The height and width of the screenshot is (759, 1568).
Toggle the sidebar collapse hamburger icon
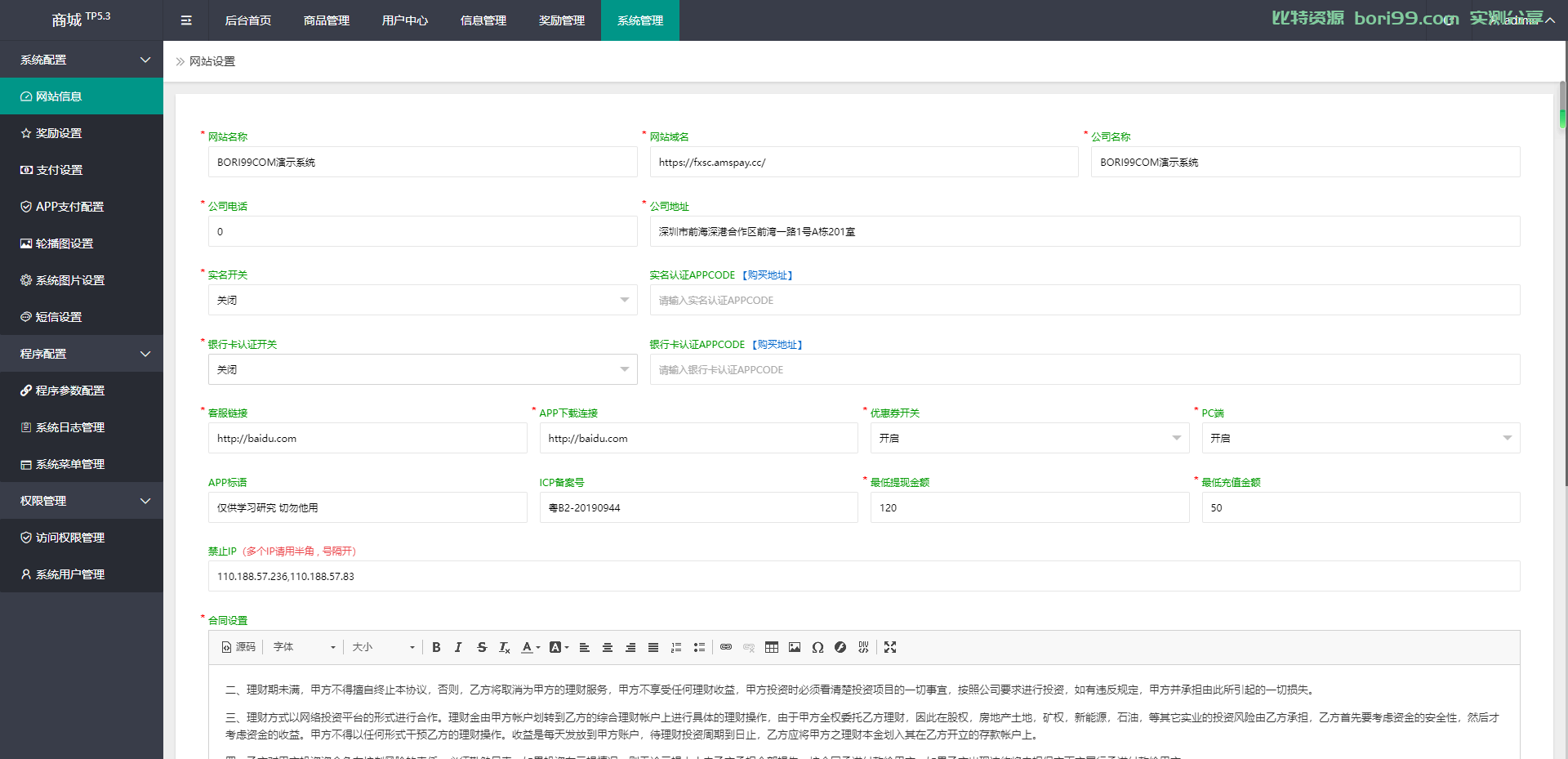click(x=186, y=20)
